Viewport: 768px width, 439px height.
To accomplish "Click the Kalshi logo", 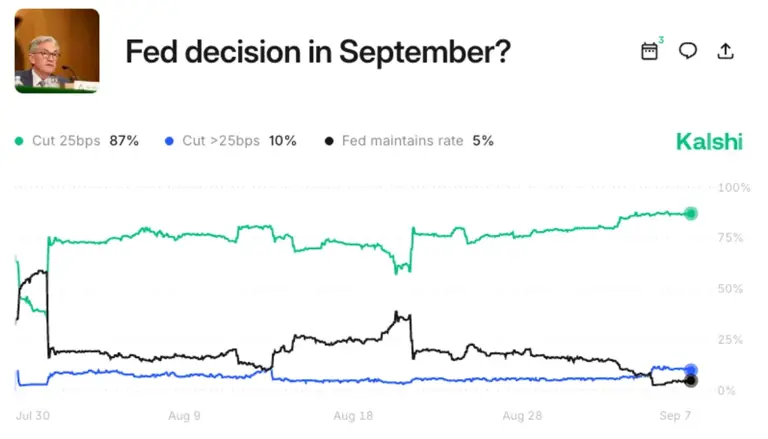I will [709, 142].
